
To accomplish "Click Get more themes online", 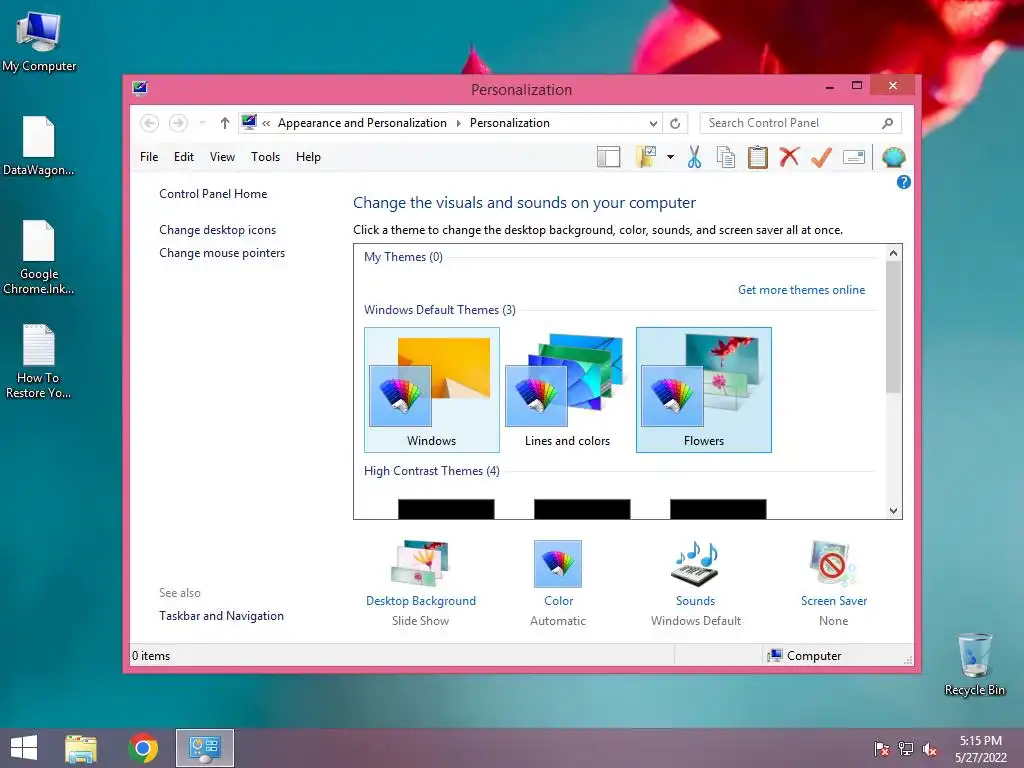I will (801, 290).
